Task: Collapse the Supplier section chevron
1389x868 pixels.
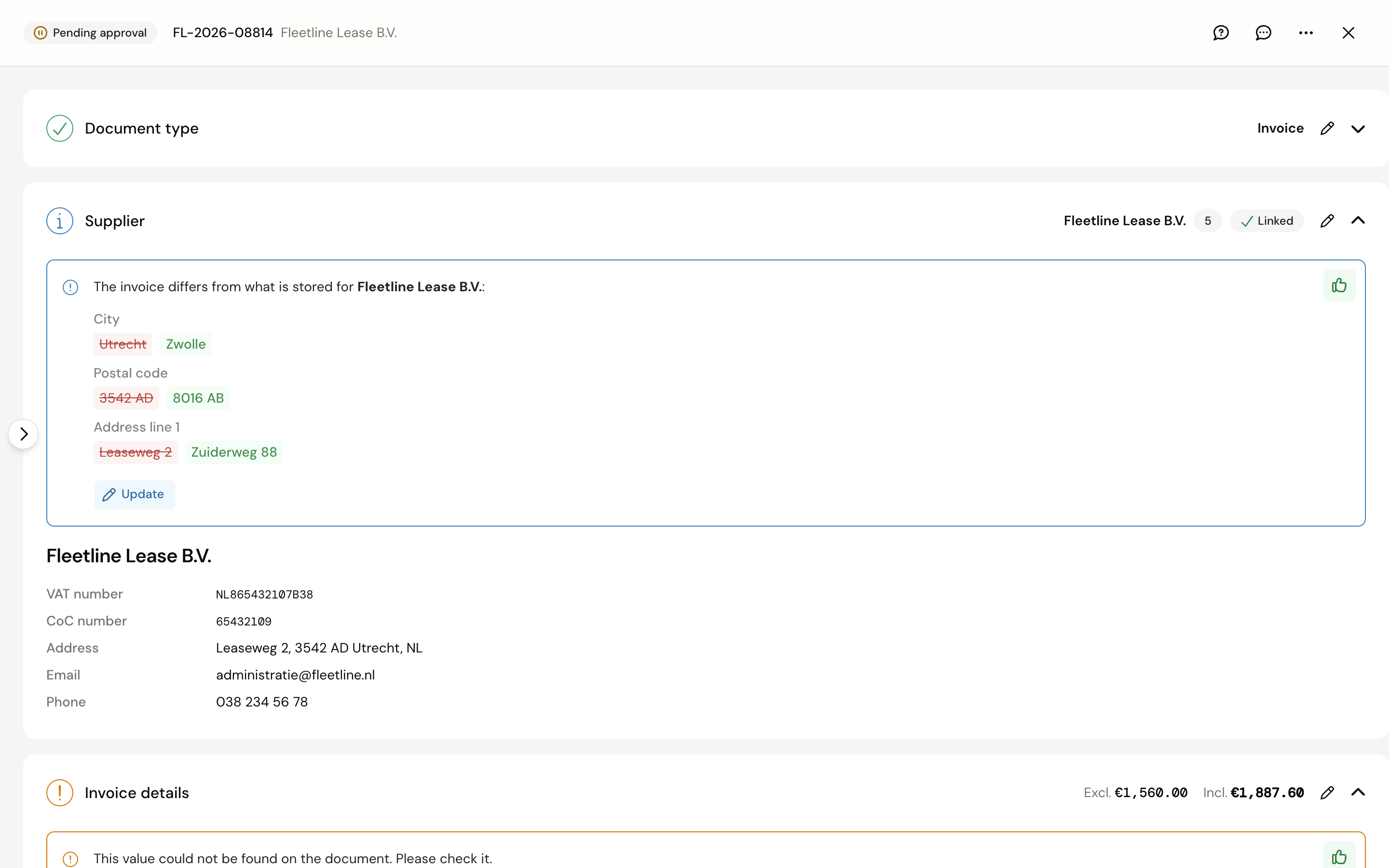Action: [1358, 220]
